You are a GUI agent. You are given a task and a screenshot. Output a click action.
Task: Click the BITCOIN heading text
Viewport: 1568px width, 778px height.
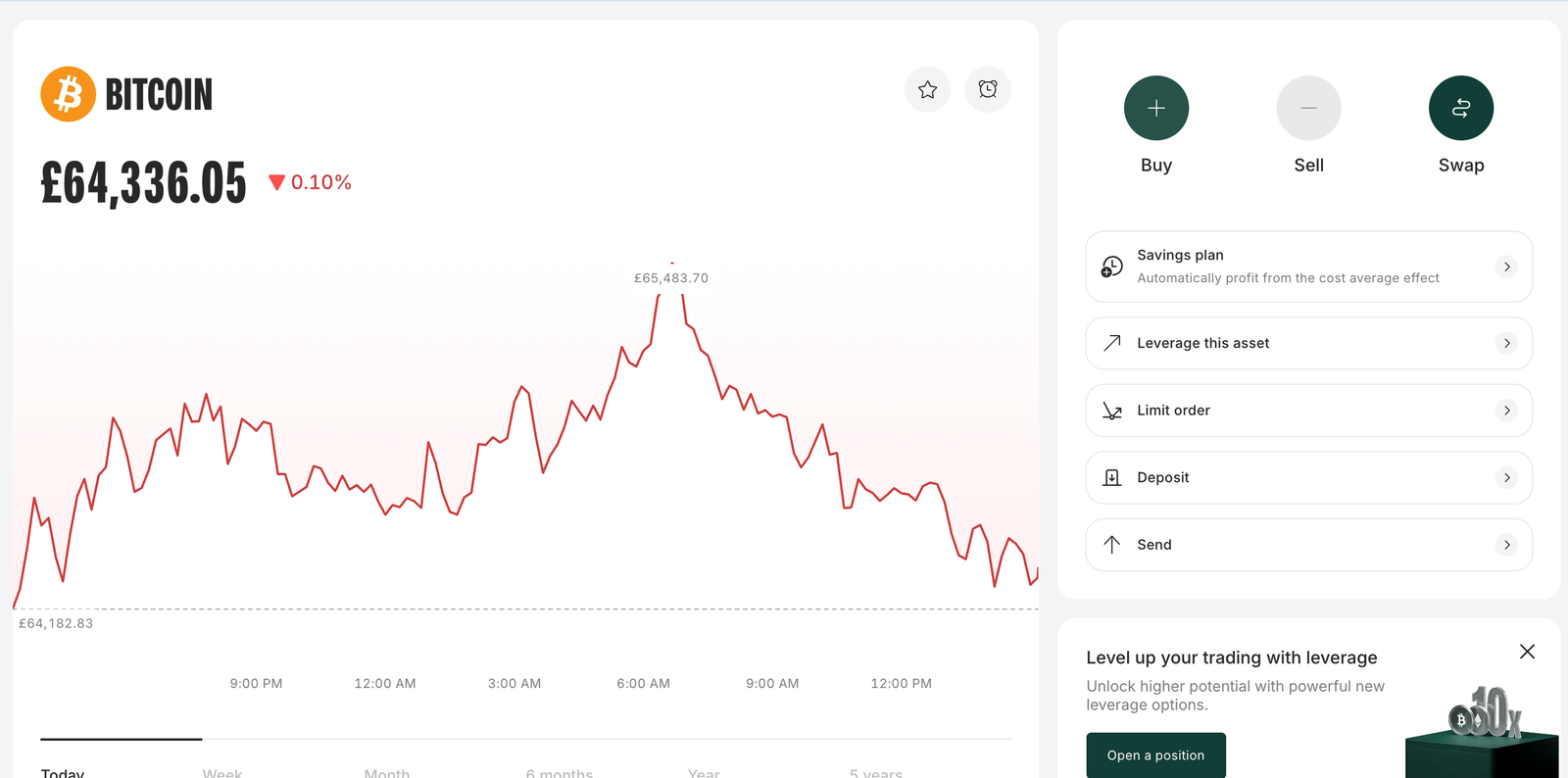click(159, 95)
